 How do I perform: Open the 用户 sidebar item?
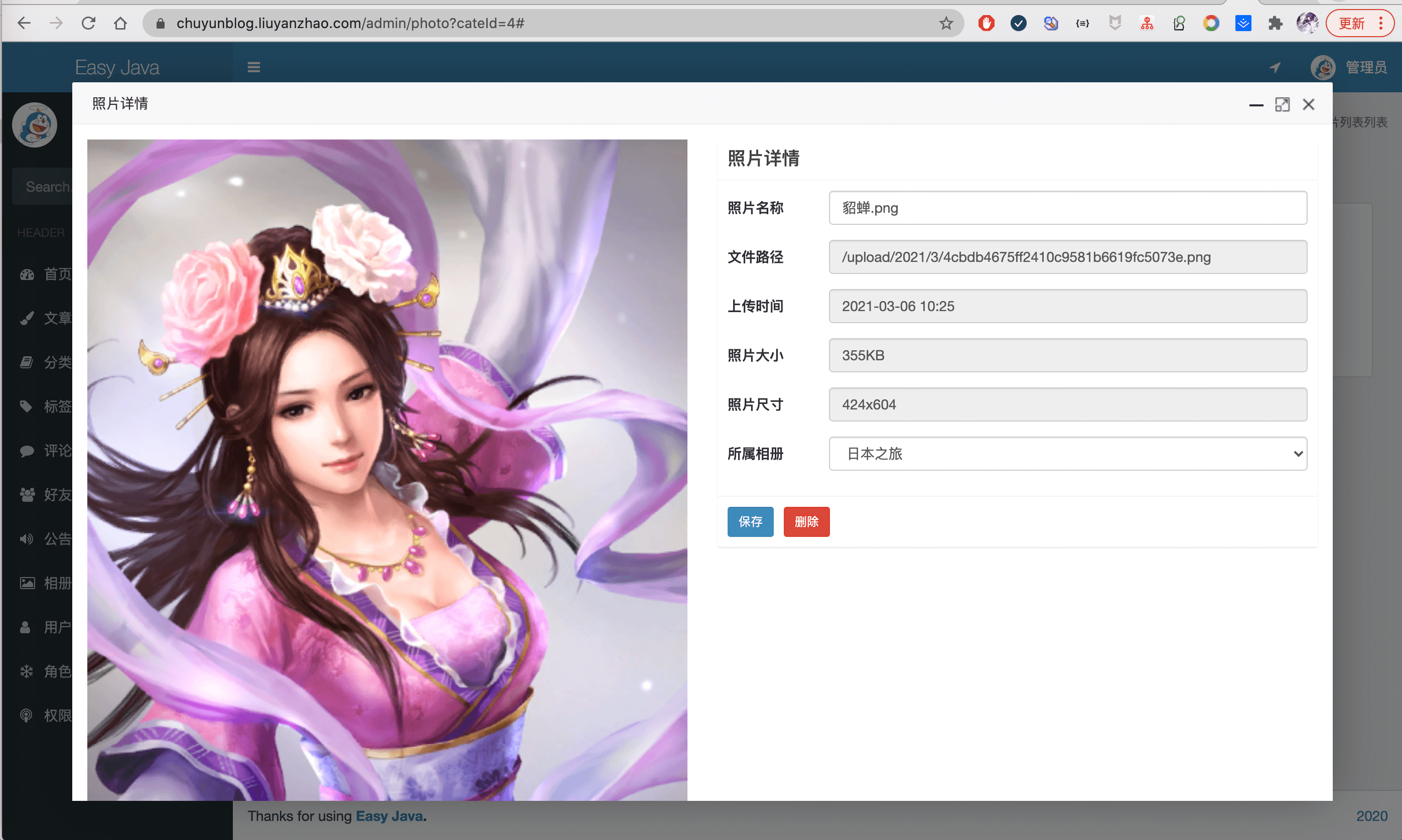pyautogui.click(x=45, y=628)
